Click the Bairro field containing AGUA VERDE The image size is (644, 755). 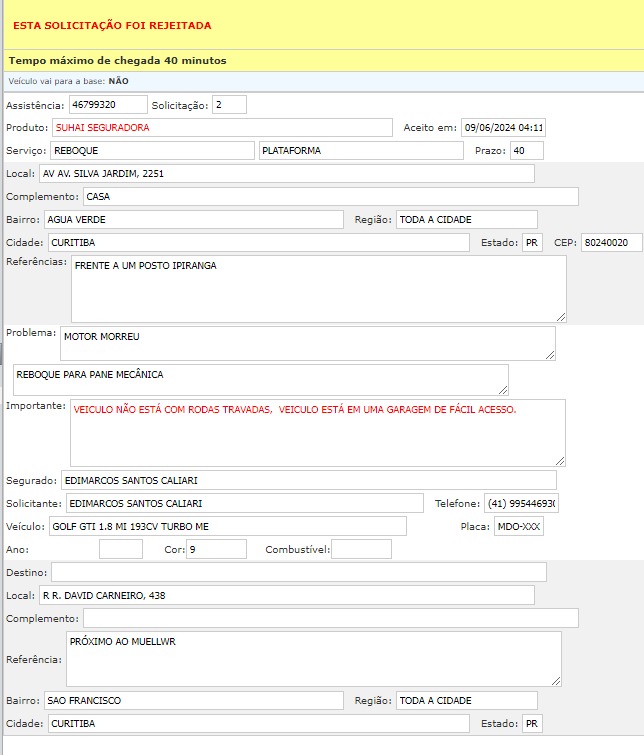point(193,219)
